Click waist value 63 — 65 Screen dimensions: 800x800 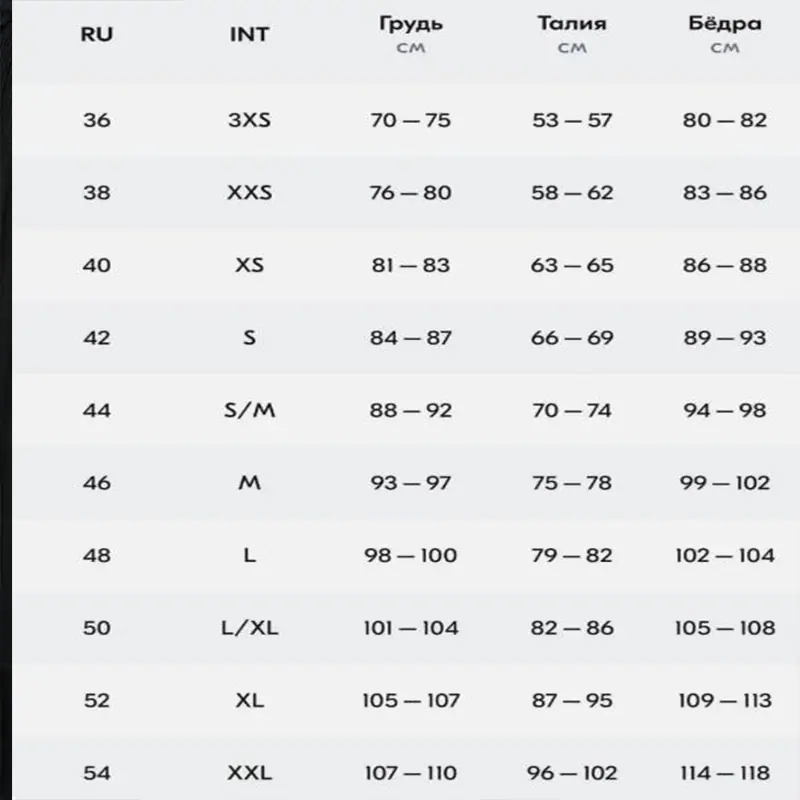coord(572,265)
